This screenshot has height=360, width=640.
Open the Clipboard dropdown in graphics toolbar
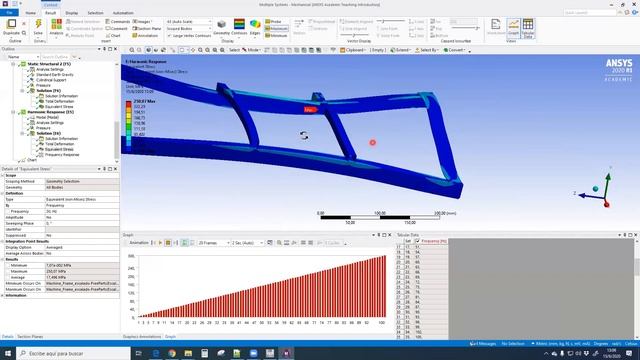[x=353, y=50]
